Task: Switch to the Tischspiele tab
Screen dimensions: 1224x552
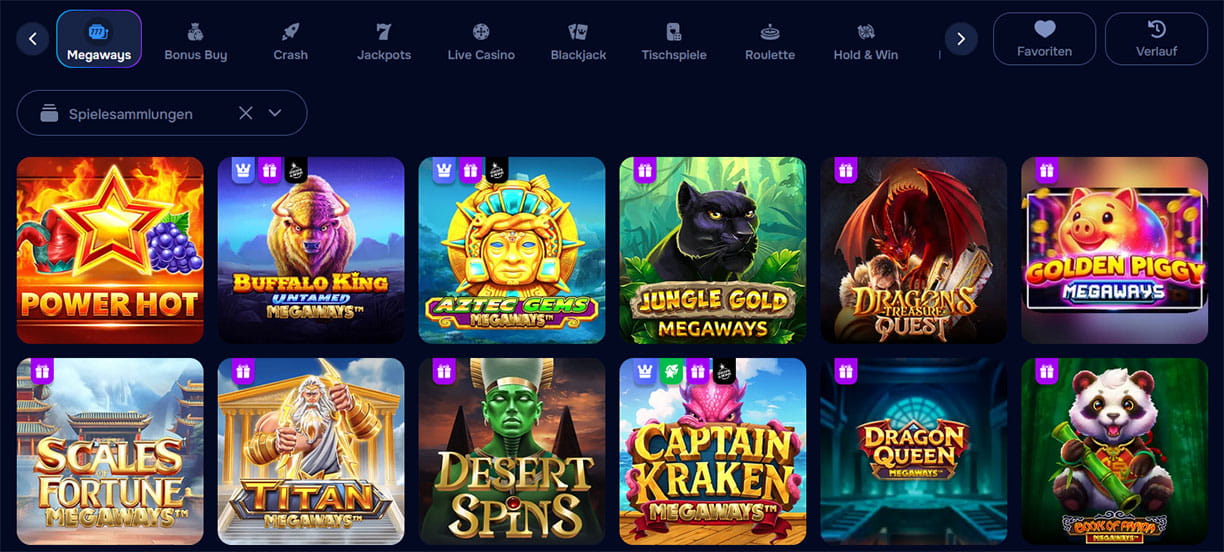Action: point(674,40)
